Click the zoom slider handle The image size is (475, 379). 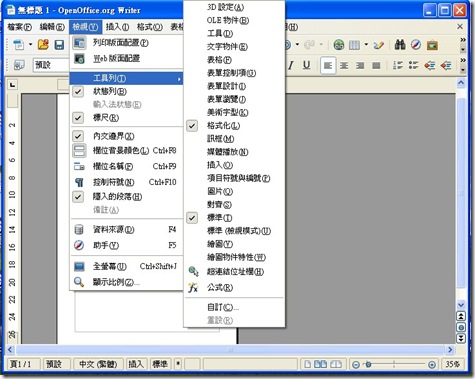point(368,365)
